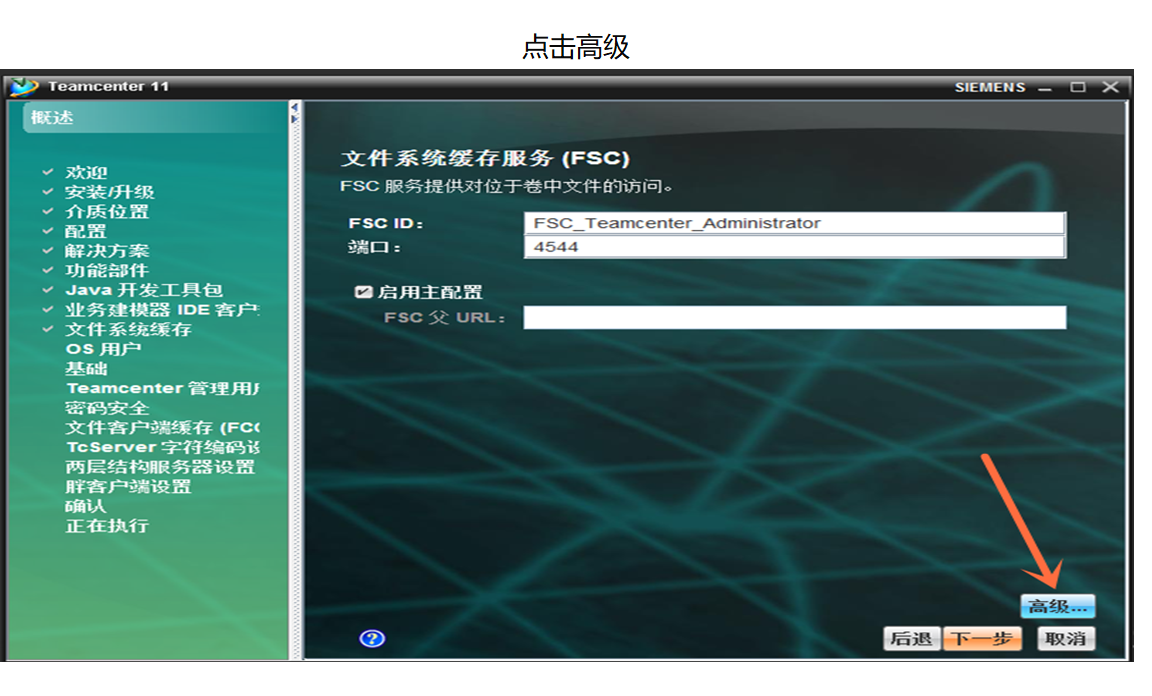Maximize the Teamcenter 11 window
The height and width of the screenshot is (696, 1152).
tap(1078, 87)
